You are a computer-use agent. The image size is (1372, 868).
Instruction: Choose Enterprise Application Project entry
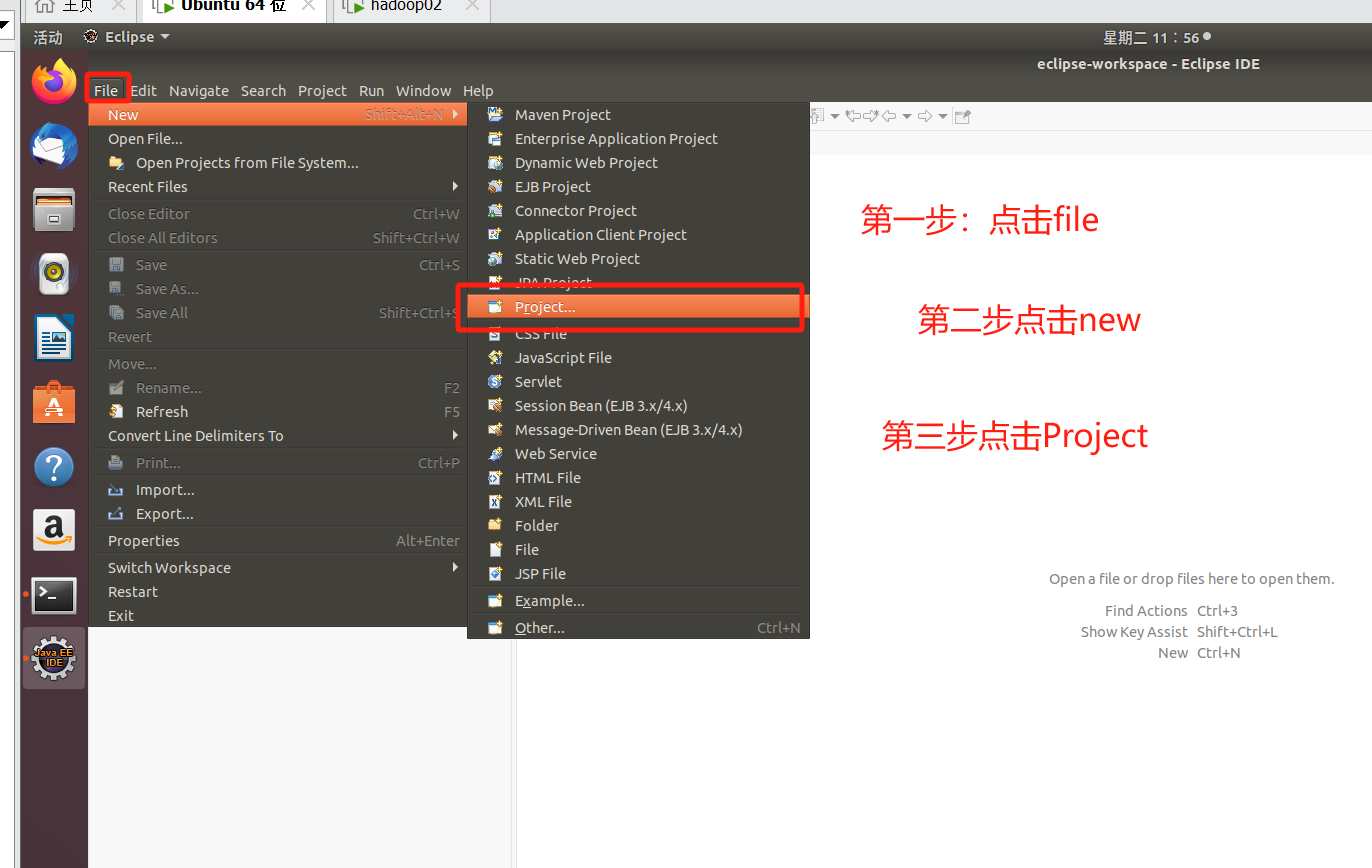(x=638, y=139)
